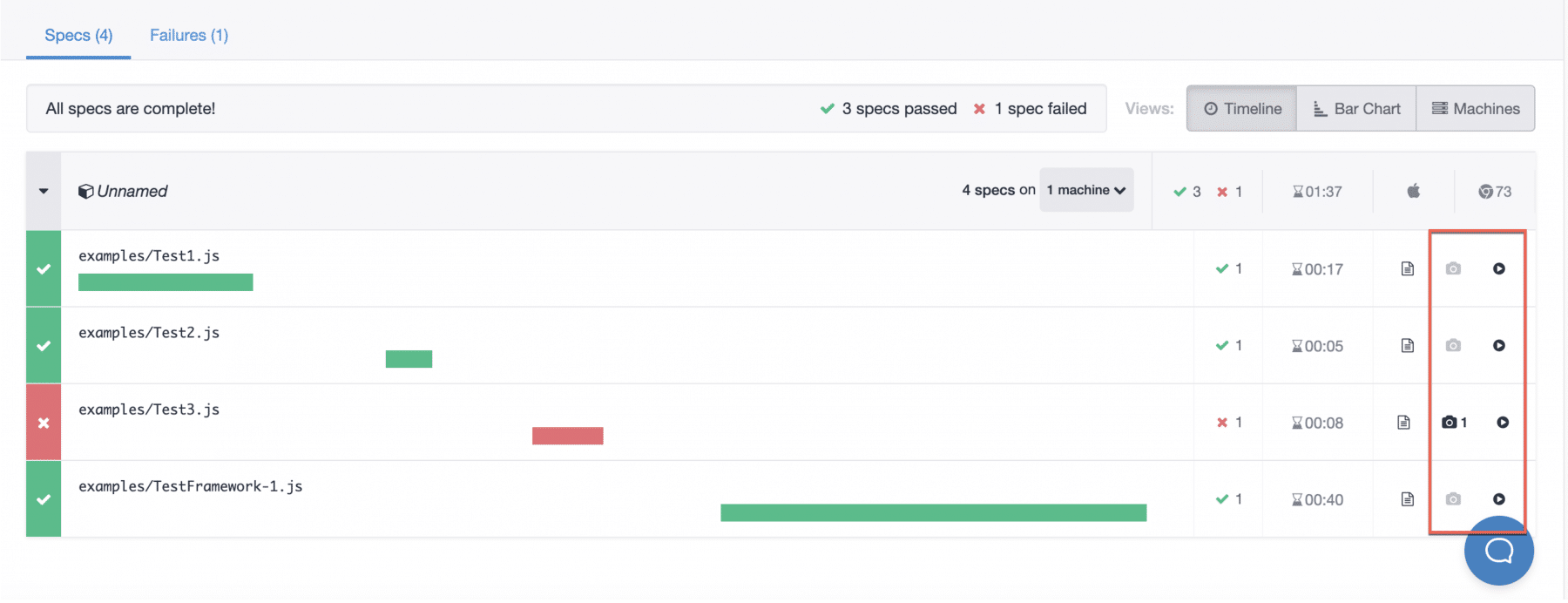1568x603 pixels.
Task: Switch to Machines view
Action: 1476,109
